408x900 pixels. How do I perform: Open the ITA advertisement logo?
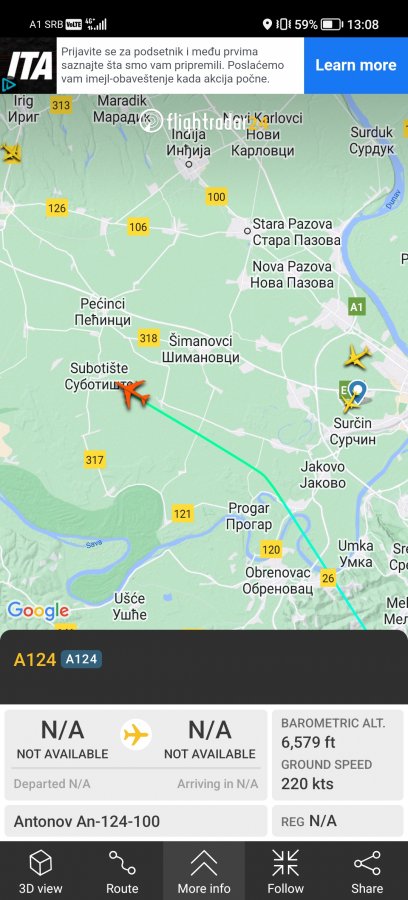(30, 64)
